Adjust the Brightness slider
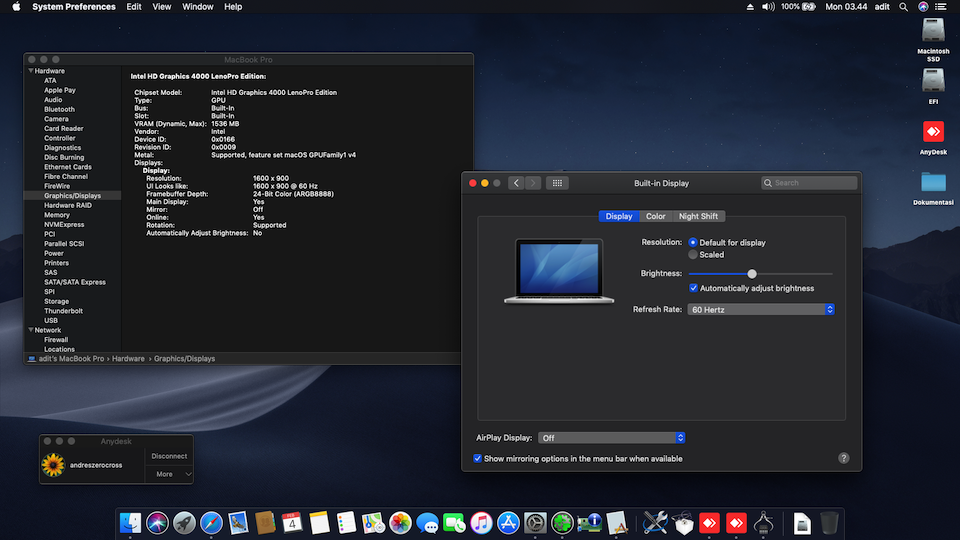 tap(752, 274)
